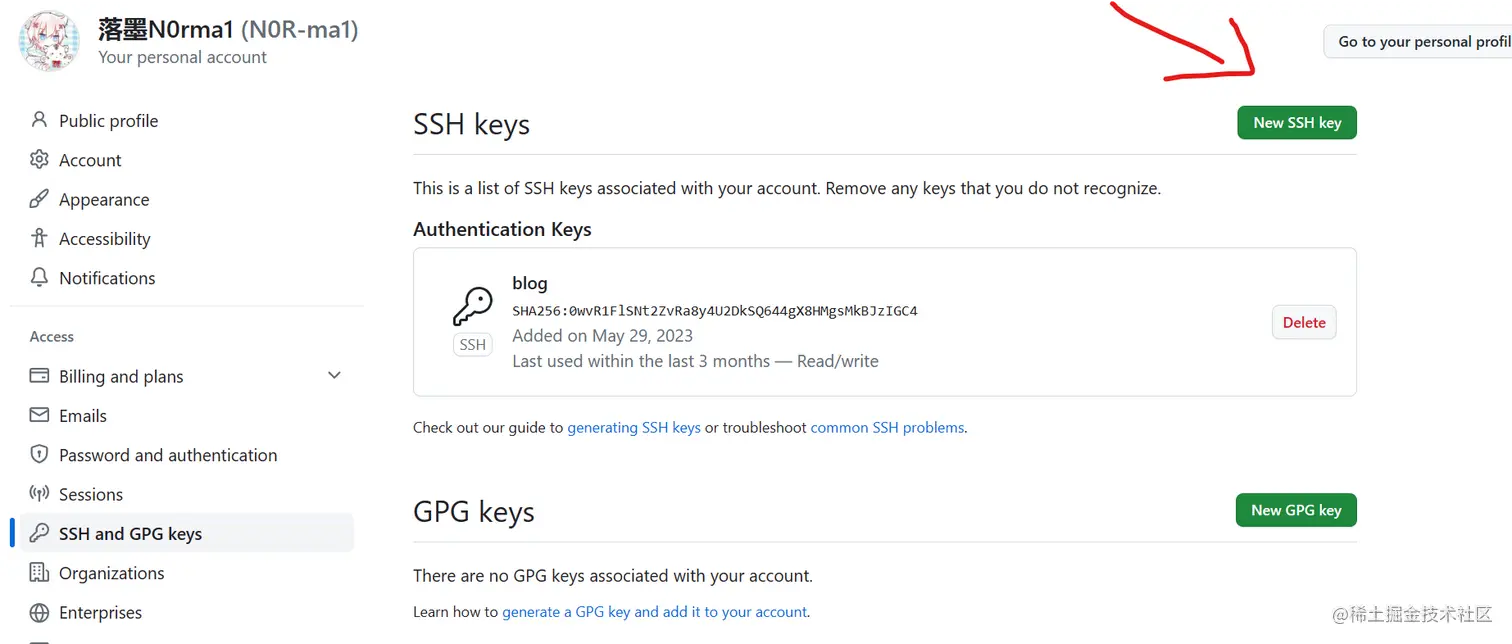This screenshot has height=644, width=1512.
Task: Click the Sessions broadcast icon
Action: 39,494
